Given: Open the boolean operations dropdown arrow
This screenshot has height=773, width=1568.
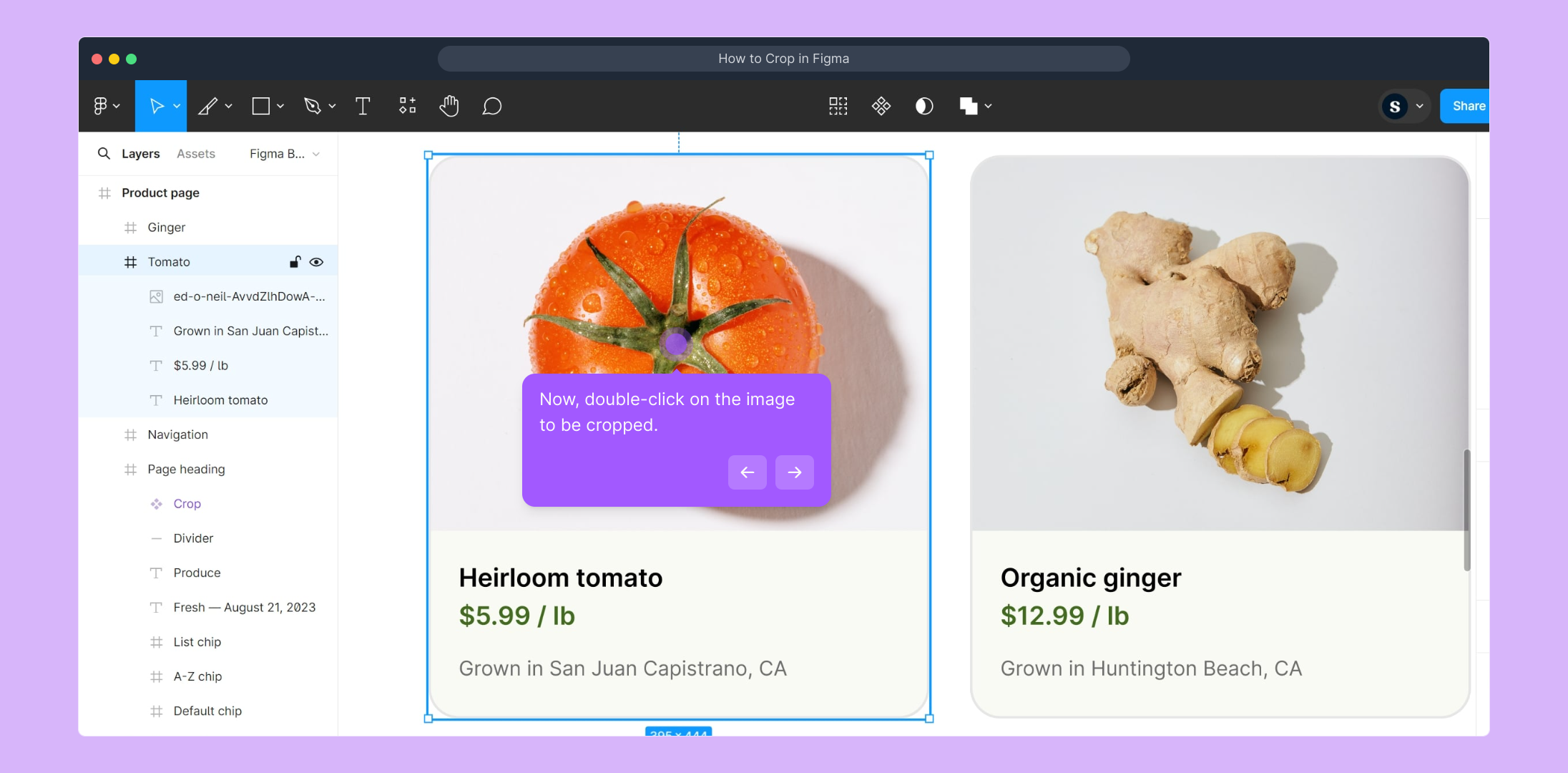Looking at the screenshot, I should [x=988, y=107].
